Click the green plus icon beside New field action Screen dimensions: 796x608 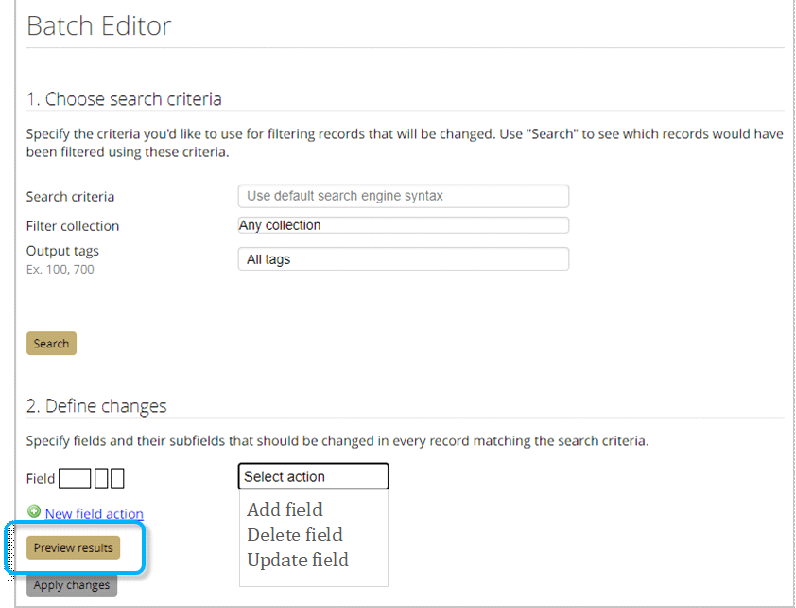click(34, 513)
